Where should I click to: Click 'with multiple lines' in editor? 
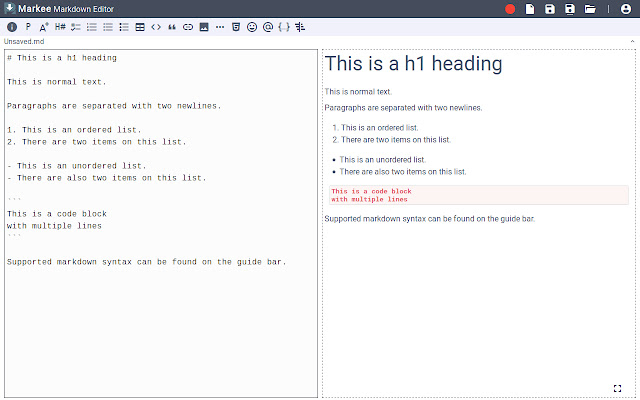54,226
